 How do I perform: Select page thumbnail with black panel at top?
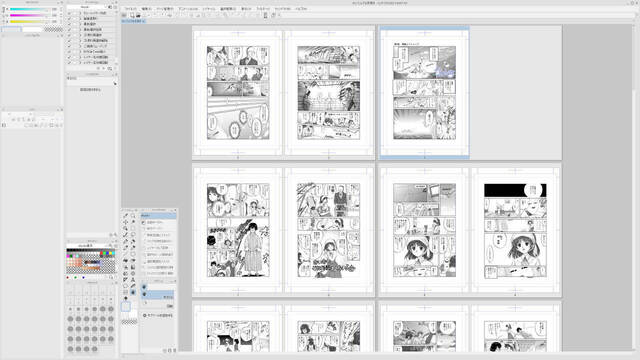coord(515,231)
